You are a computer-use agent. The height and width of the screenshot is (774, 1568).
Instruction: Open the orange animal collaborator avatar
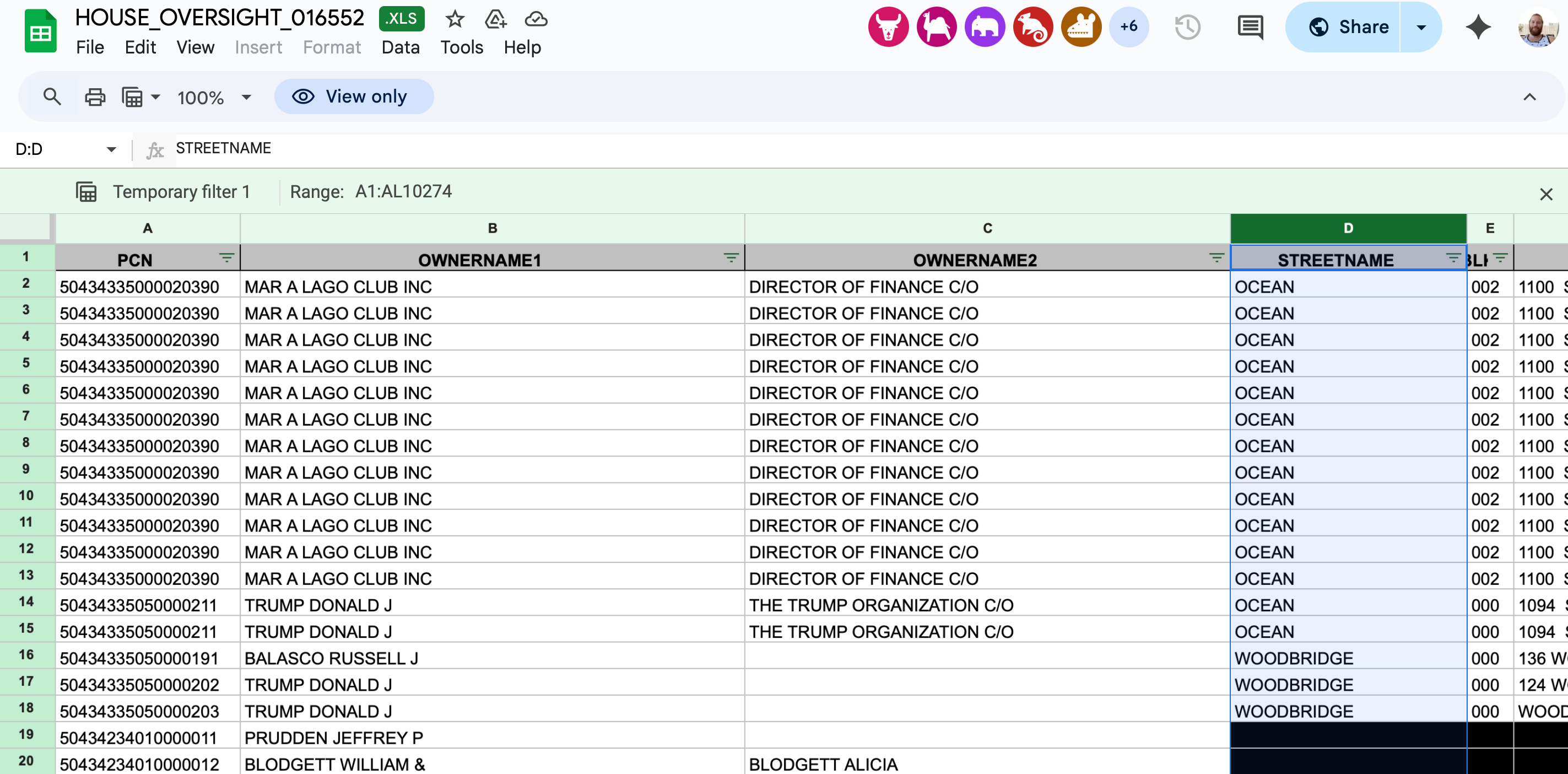[1081, 27]
